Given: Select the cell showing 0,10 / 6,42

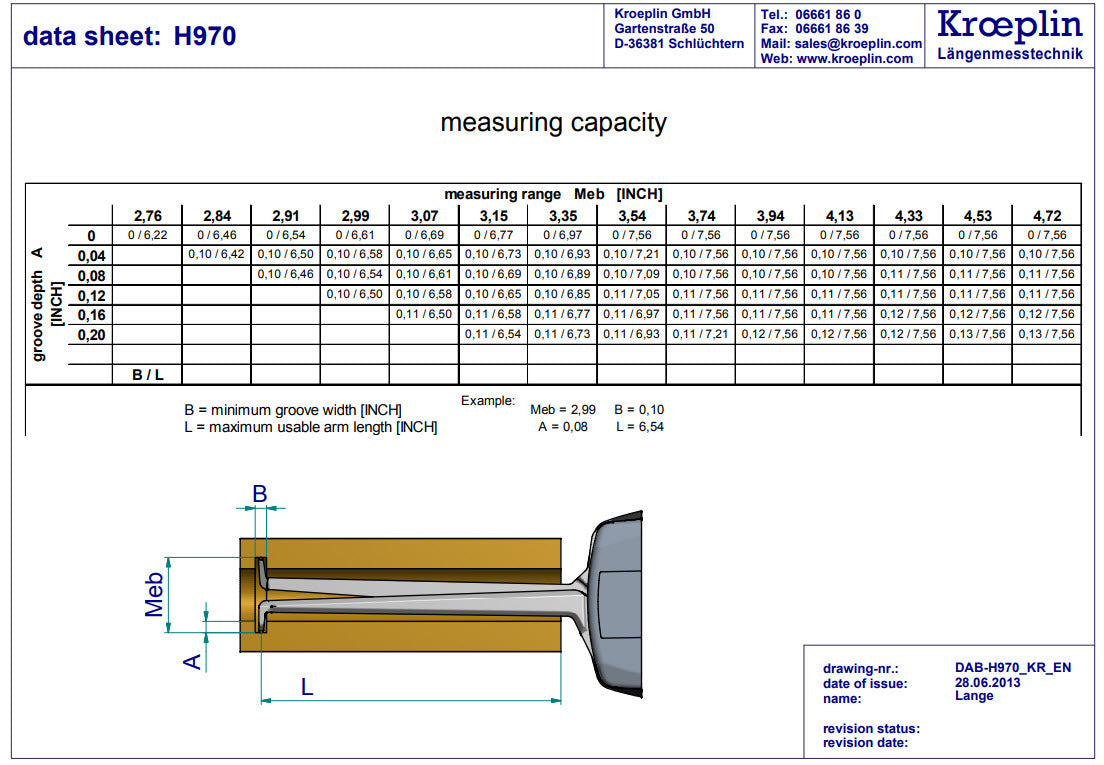Looking at the screenshot, I should (x=216, y=255).
